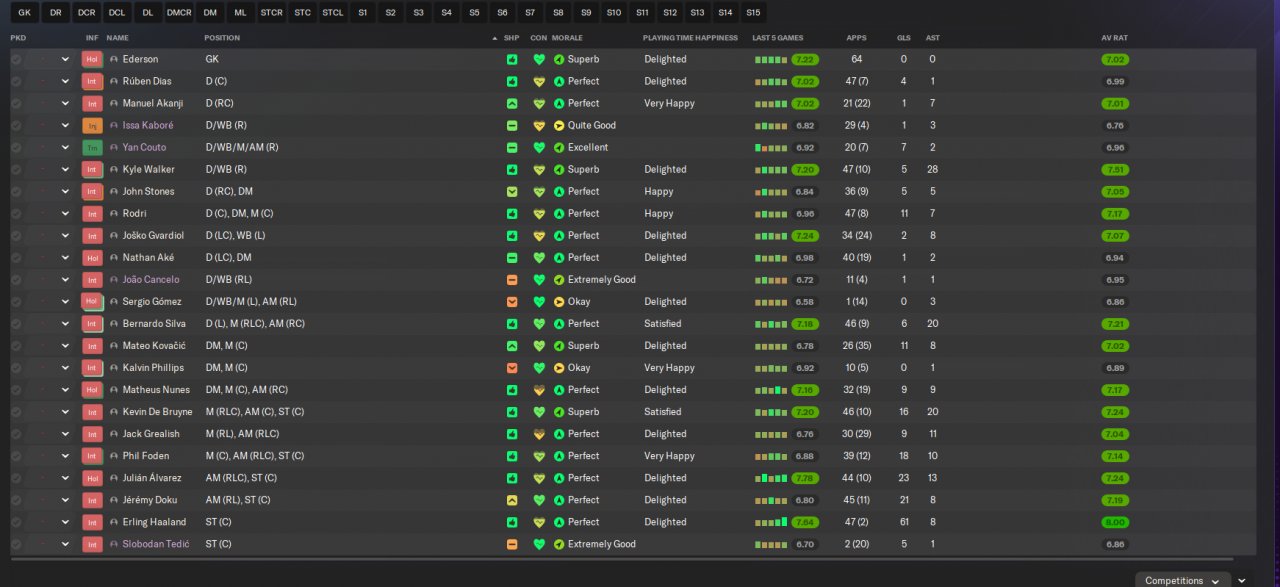
Task: Open Jérémy Doku's row dropdown chevron
Action: pos(65,500)
